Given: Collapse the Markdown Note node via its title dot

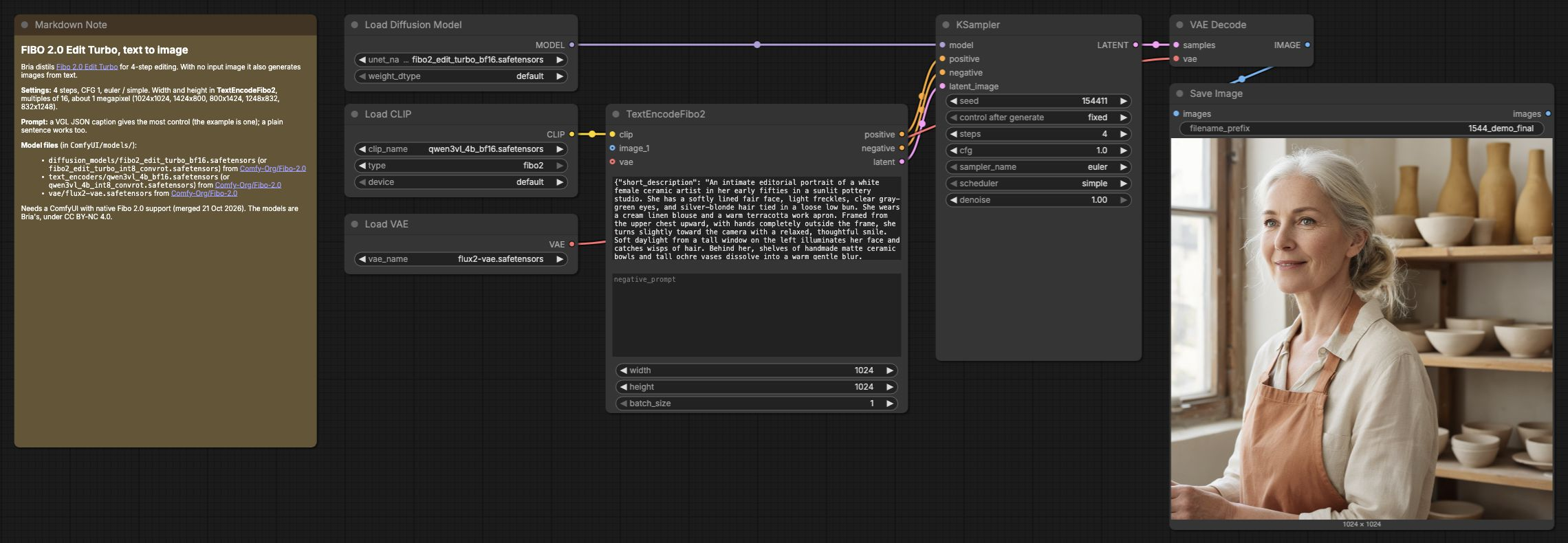Looking at the screenshot, I should [x=25, y=25].
